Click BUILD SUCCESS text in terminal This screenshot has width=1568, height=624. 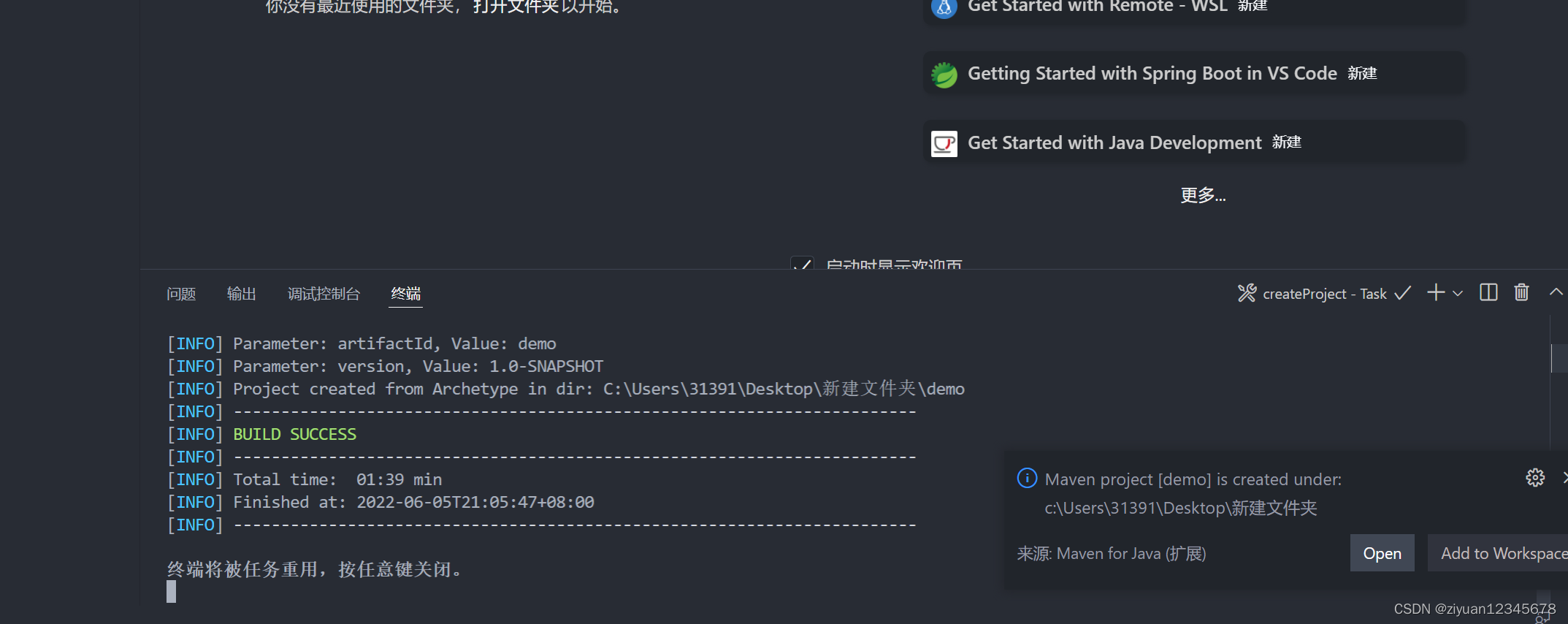point(294,434)
